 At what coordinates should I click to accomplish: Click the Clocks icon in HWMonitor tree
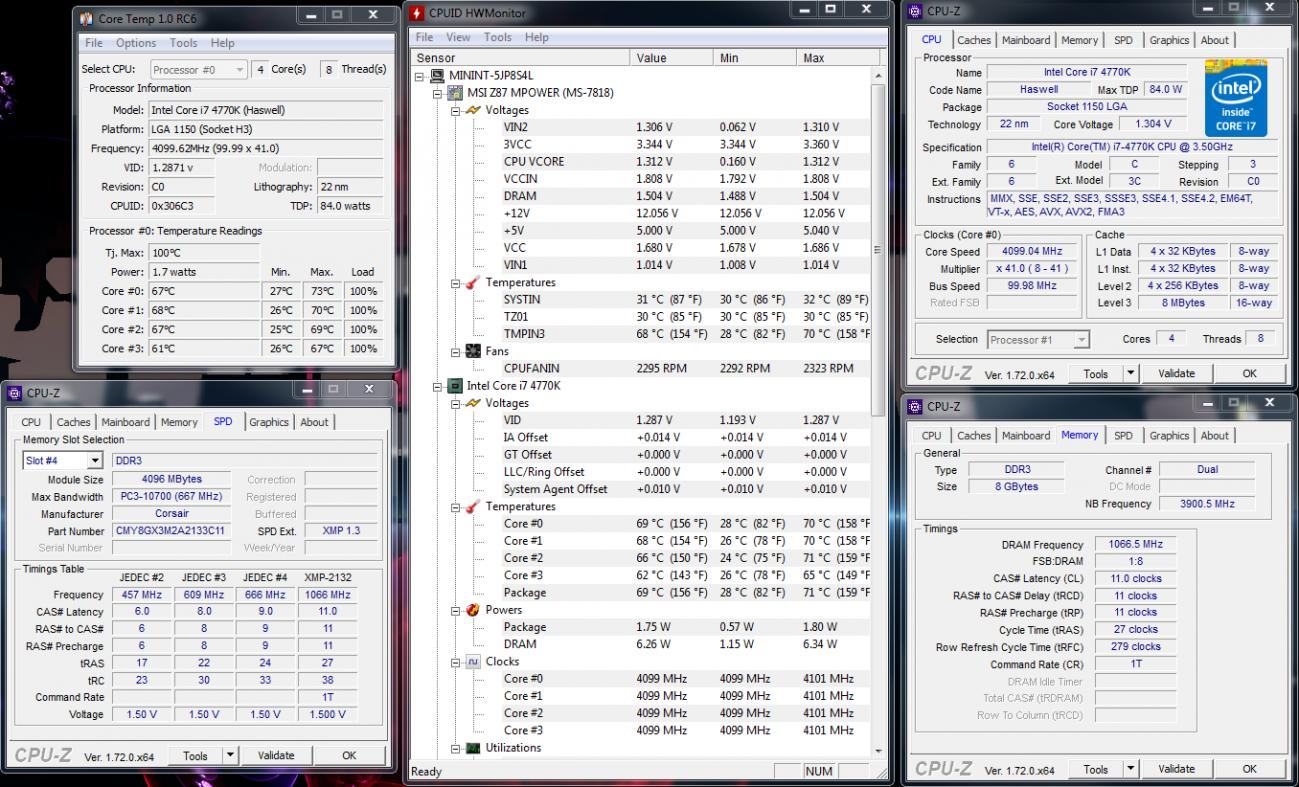click(473, 662)
